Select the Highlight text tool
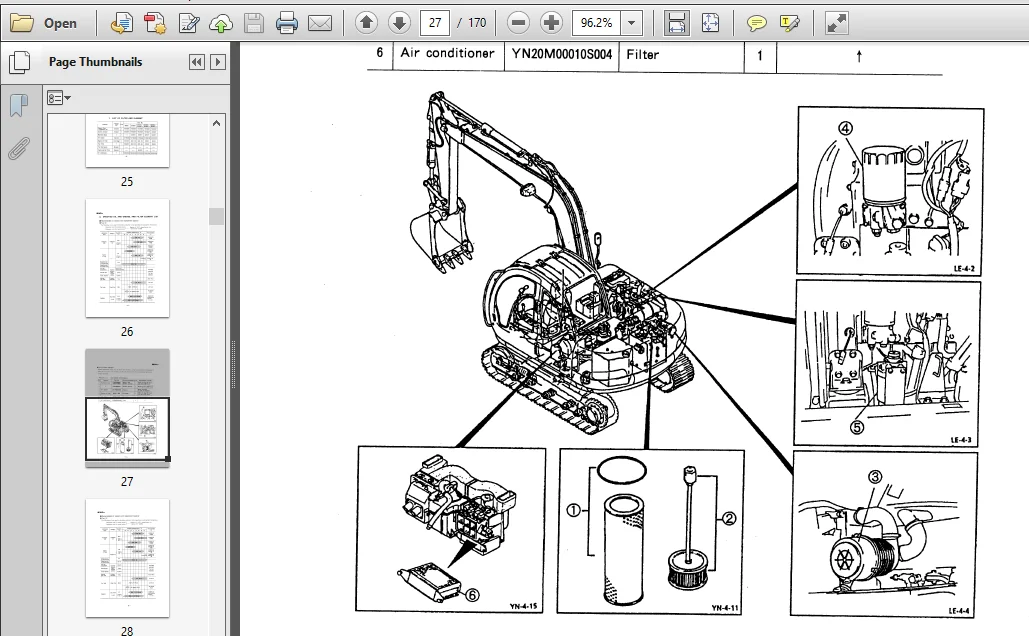This screenshot has height=636, width=1029. coord(789,24)
